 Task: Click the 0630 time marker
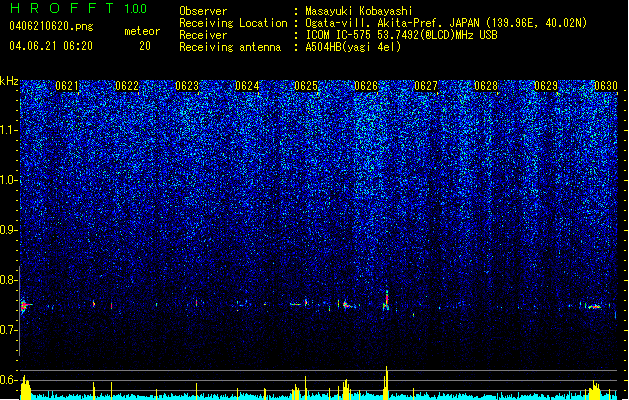click(x=606, y=86)
